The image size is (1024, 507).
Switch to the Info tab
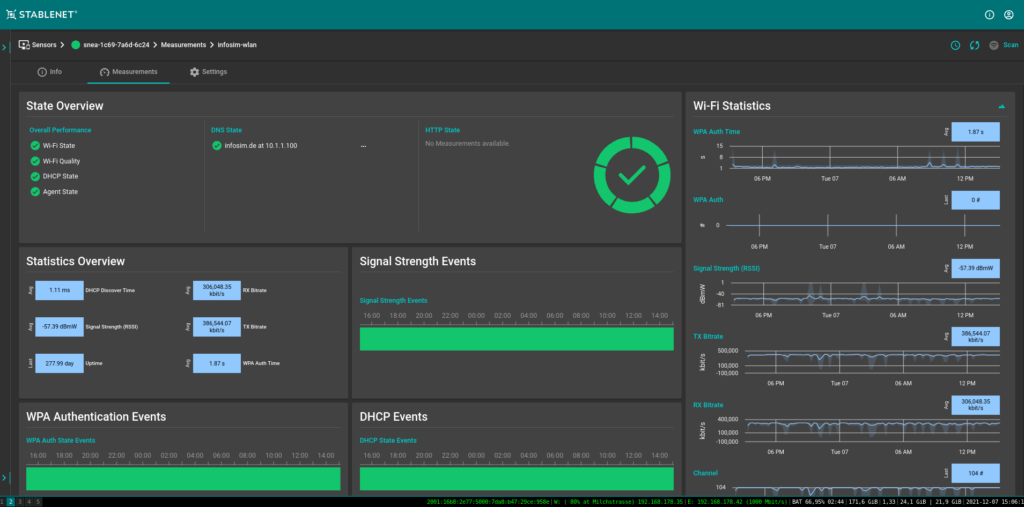[50, 72]
